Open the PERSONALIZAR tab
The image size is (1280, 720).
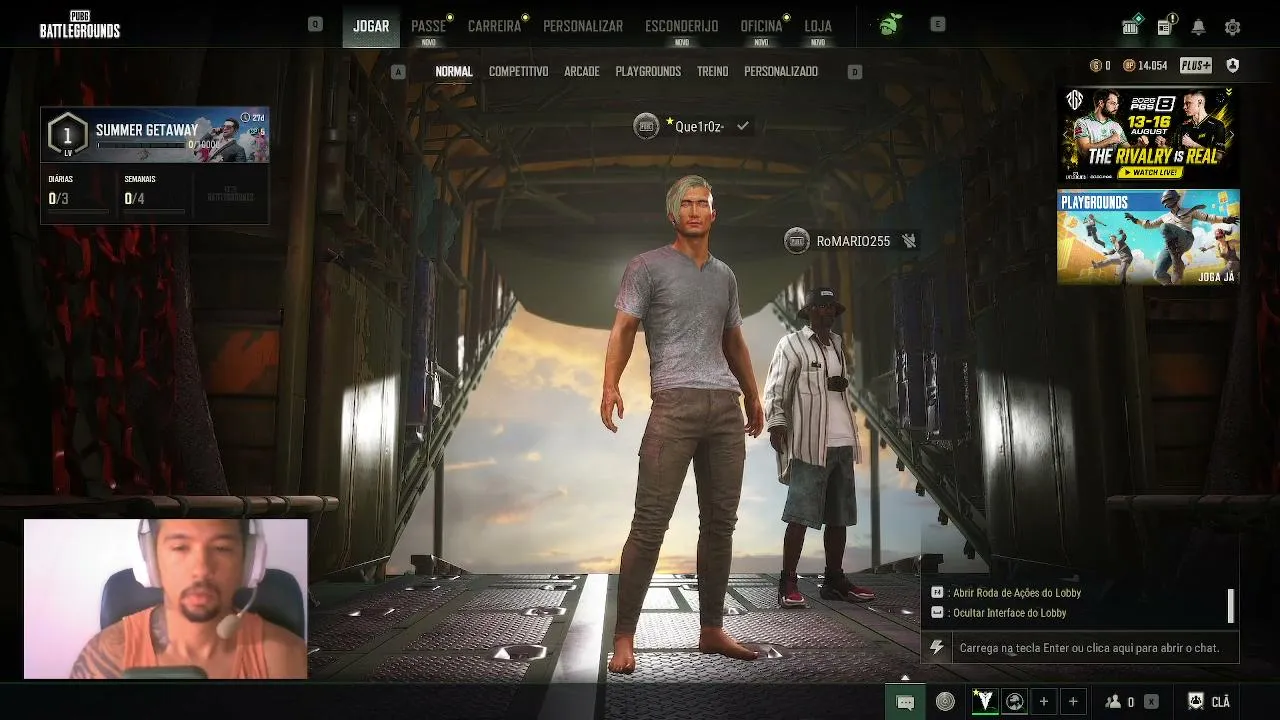coord(583,26)
